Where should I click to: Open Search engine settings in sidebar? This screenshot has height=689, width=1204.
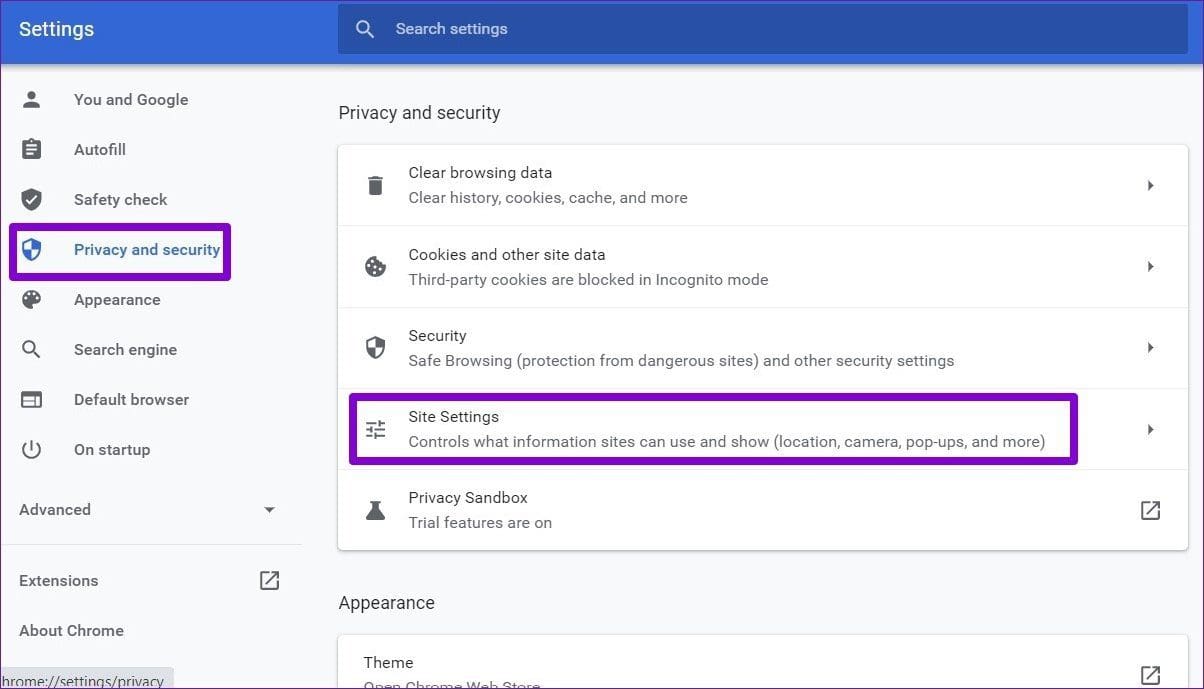tap(125, 349)
